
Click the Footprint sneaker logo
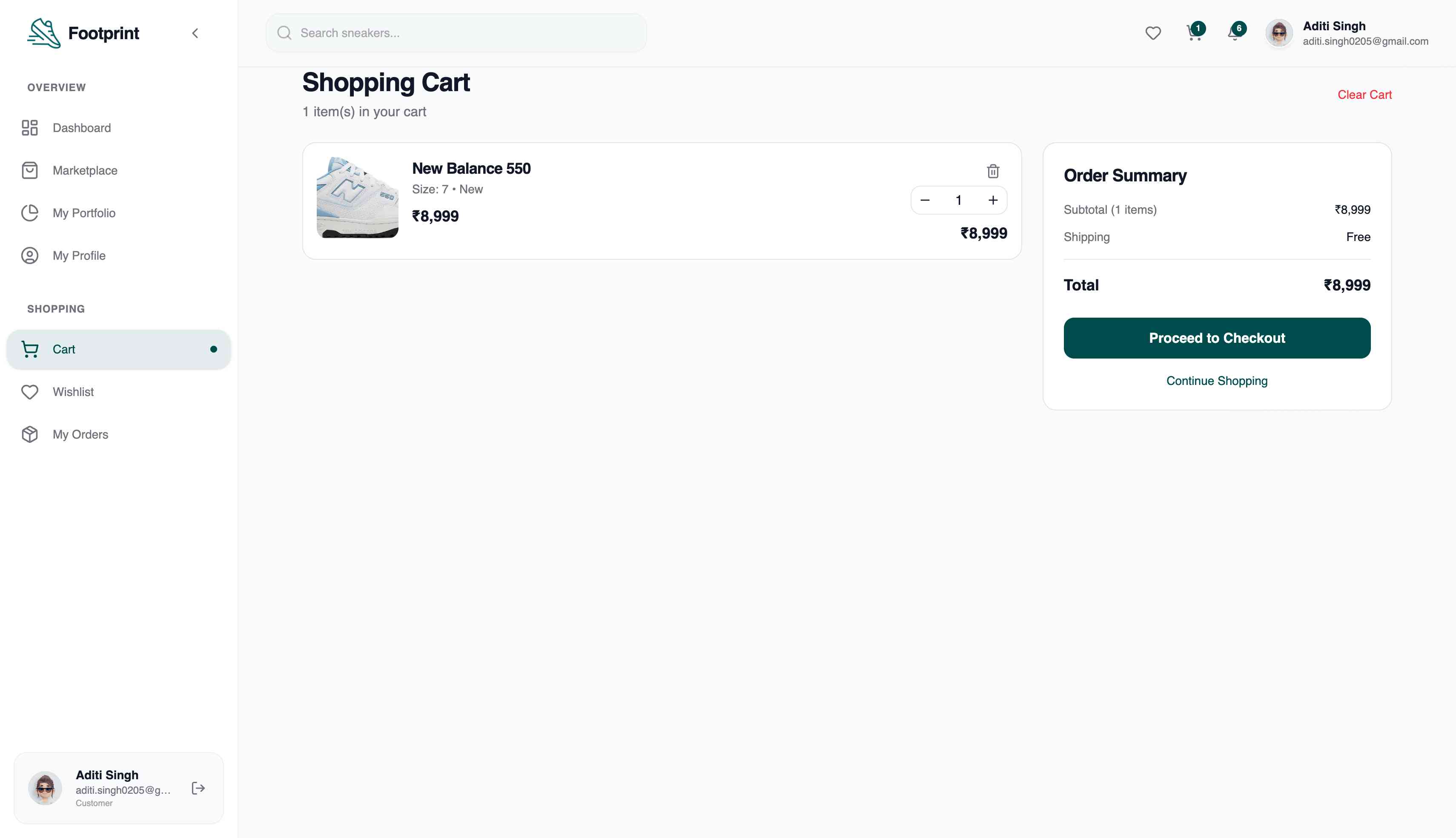pos(44,33)
